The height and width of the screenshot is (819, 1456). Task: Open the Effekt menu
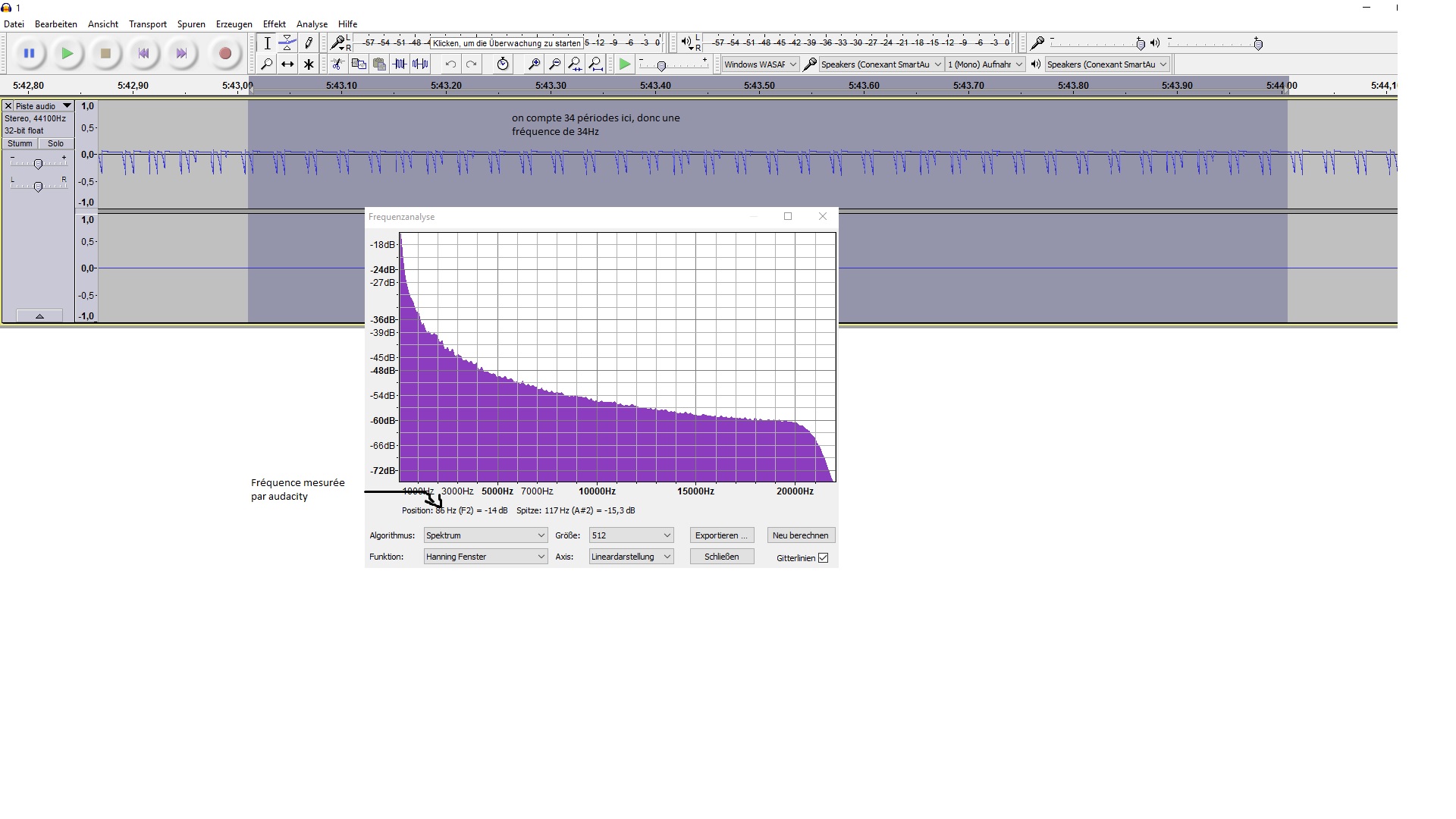(x=274, y=24)
